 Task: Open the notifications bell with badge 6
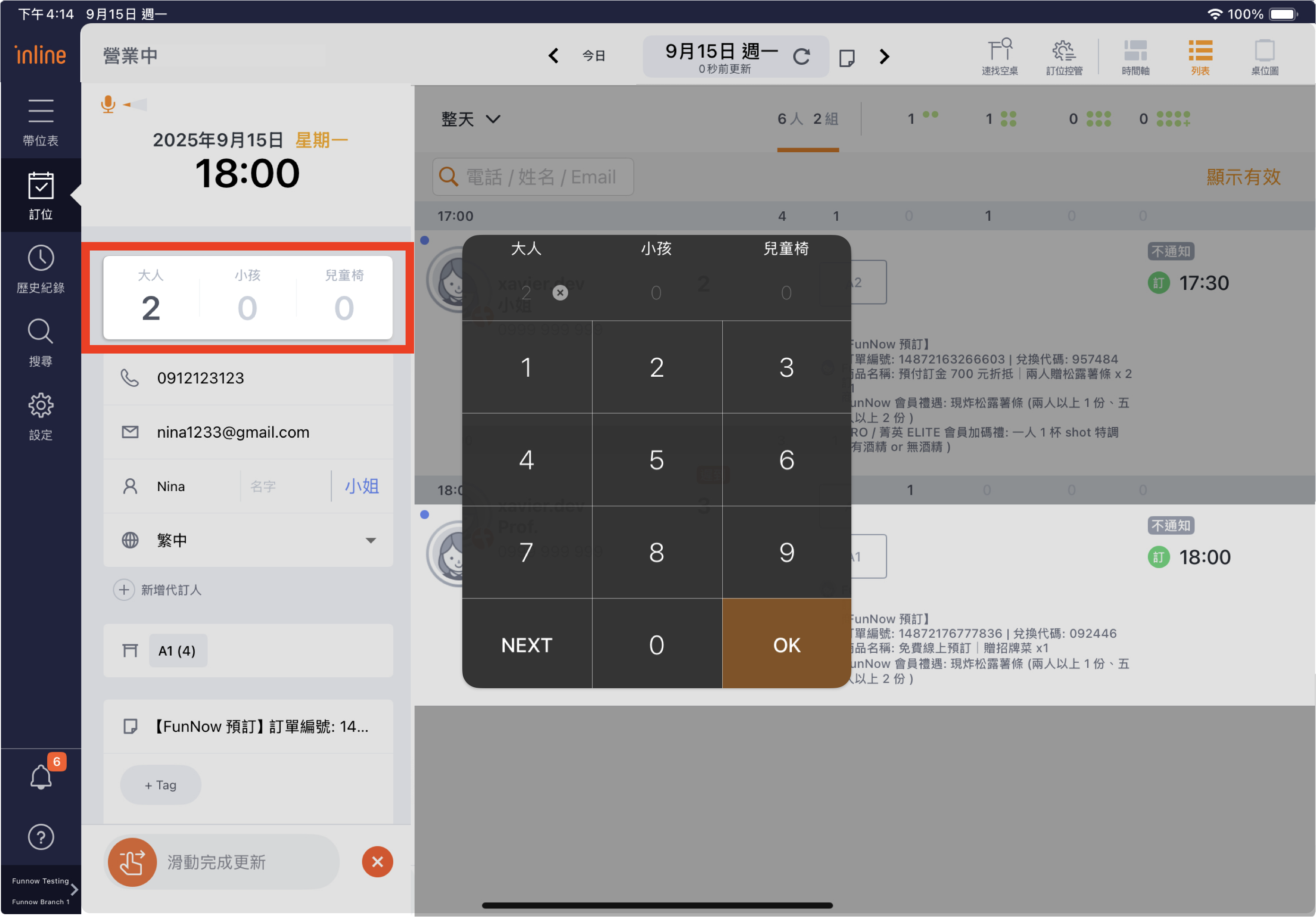pos(41,777)
